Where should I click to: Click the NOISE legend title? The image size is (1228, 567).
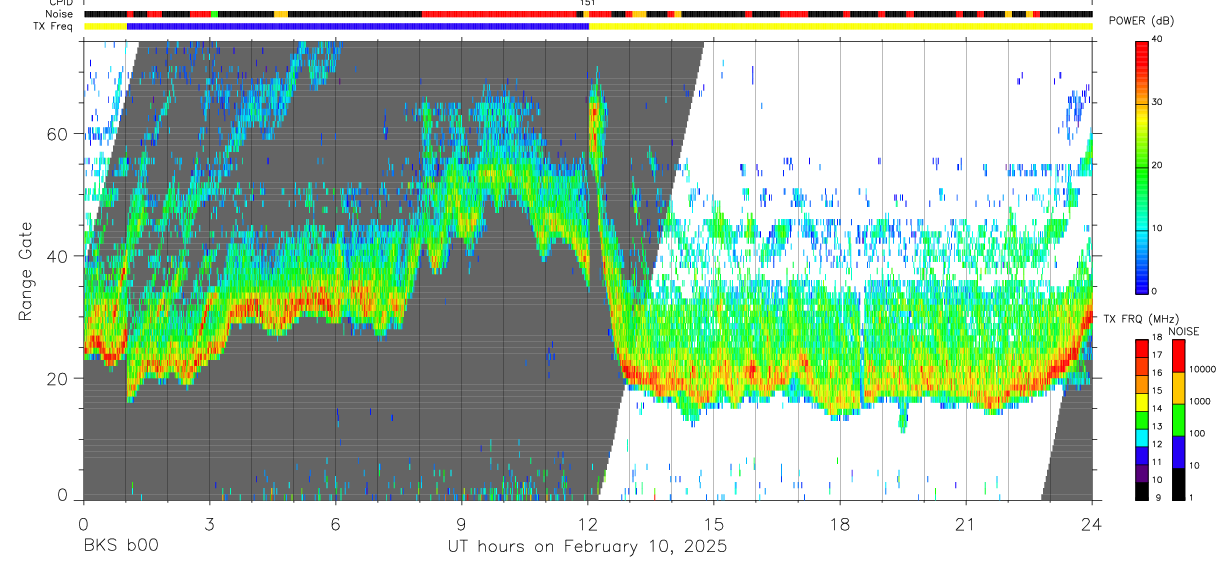tap(1184, 331)
